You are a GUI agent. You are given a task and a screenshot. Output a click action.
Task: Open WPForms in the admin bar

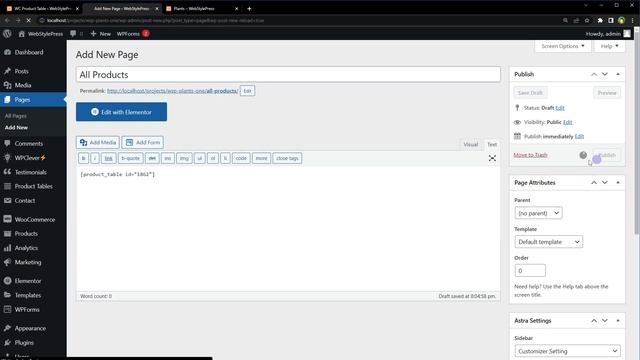133,34
